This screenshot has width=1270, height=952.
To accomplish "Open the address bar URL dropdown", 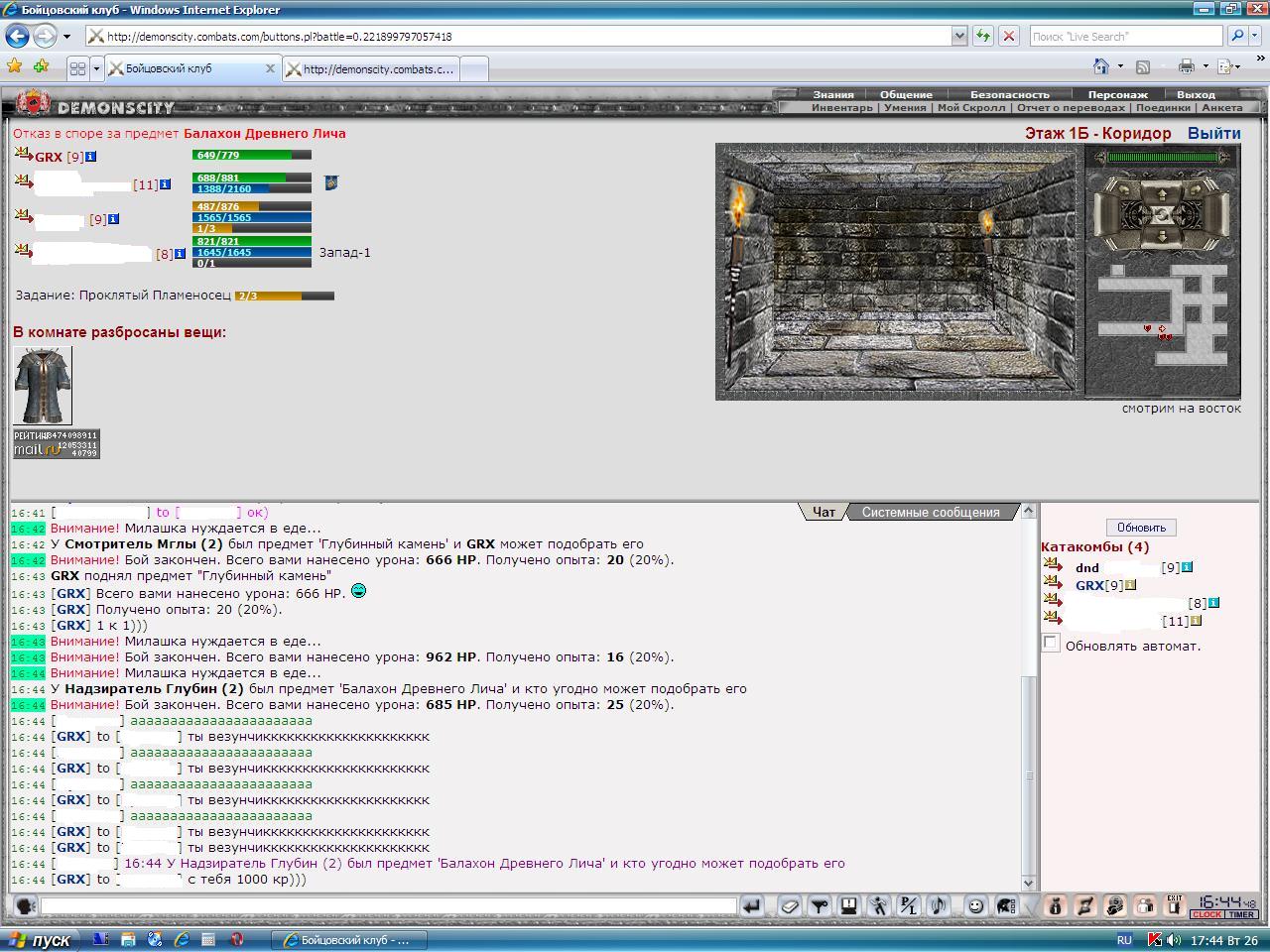I will click(x=958, y=36).
